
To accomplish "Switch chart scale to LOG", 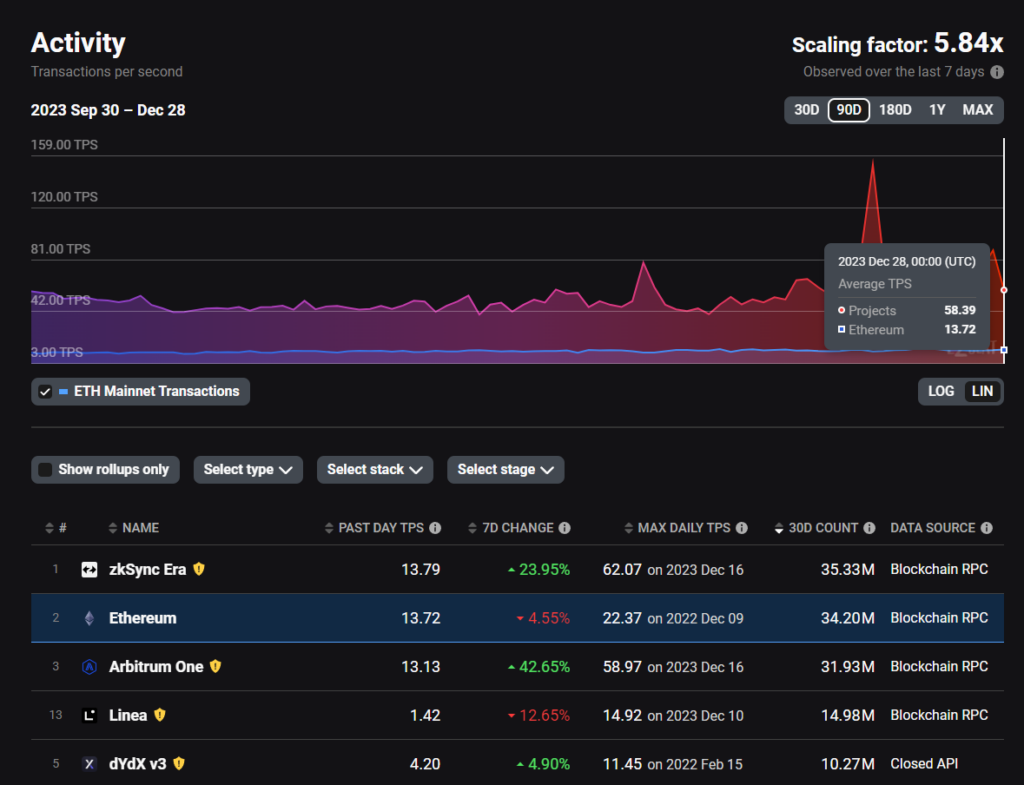I will click(x=940, y=391).
